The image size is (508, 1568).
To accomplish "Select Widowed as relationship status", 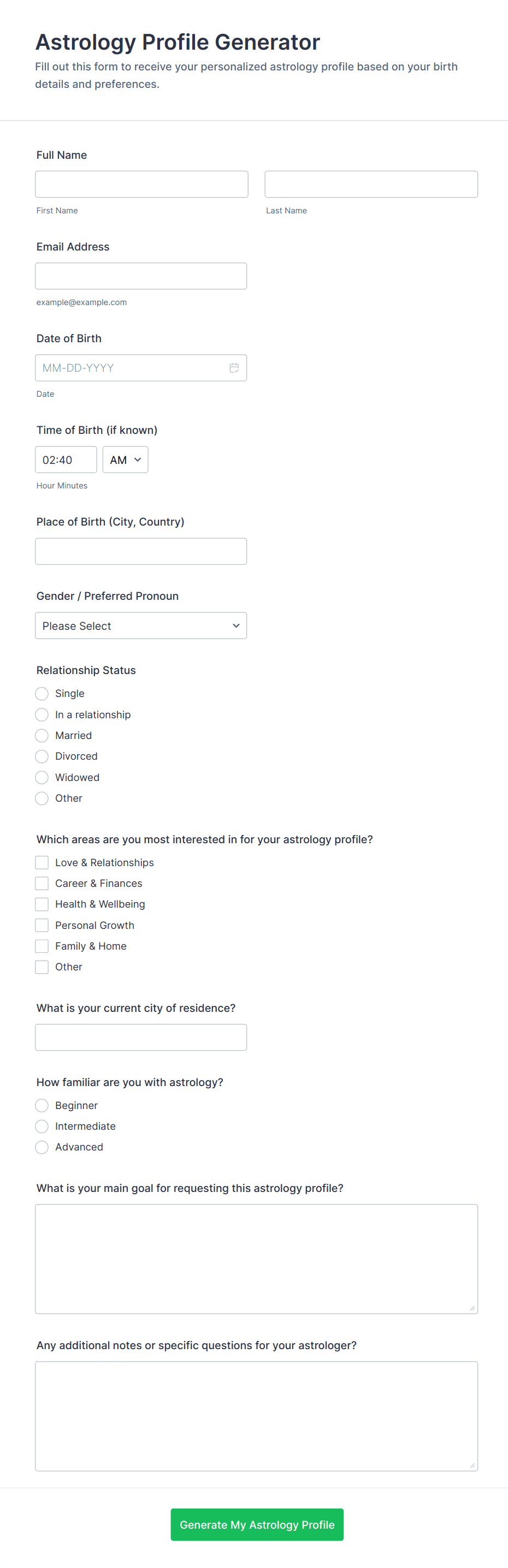I will pos(42,777).
